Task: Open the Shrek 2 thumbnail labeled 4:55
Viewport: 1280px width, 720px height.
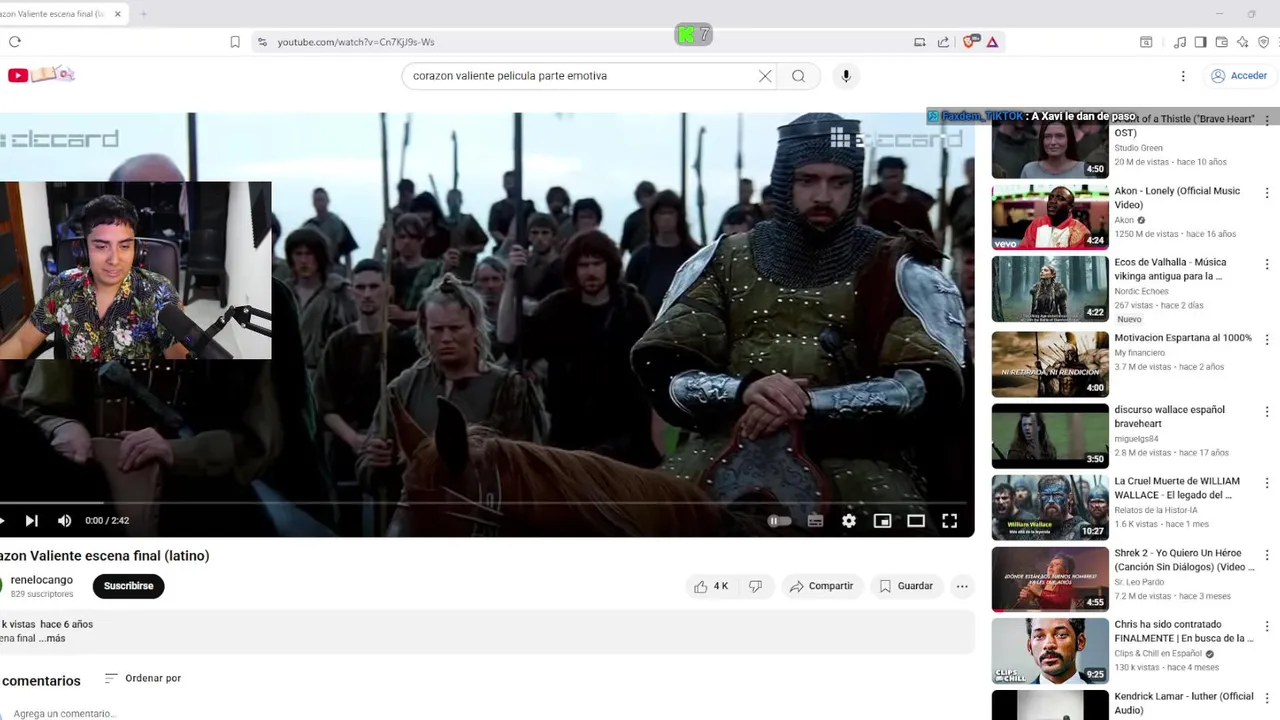Action: [x=1050, y=579]
